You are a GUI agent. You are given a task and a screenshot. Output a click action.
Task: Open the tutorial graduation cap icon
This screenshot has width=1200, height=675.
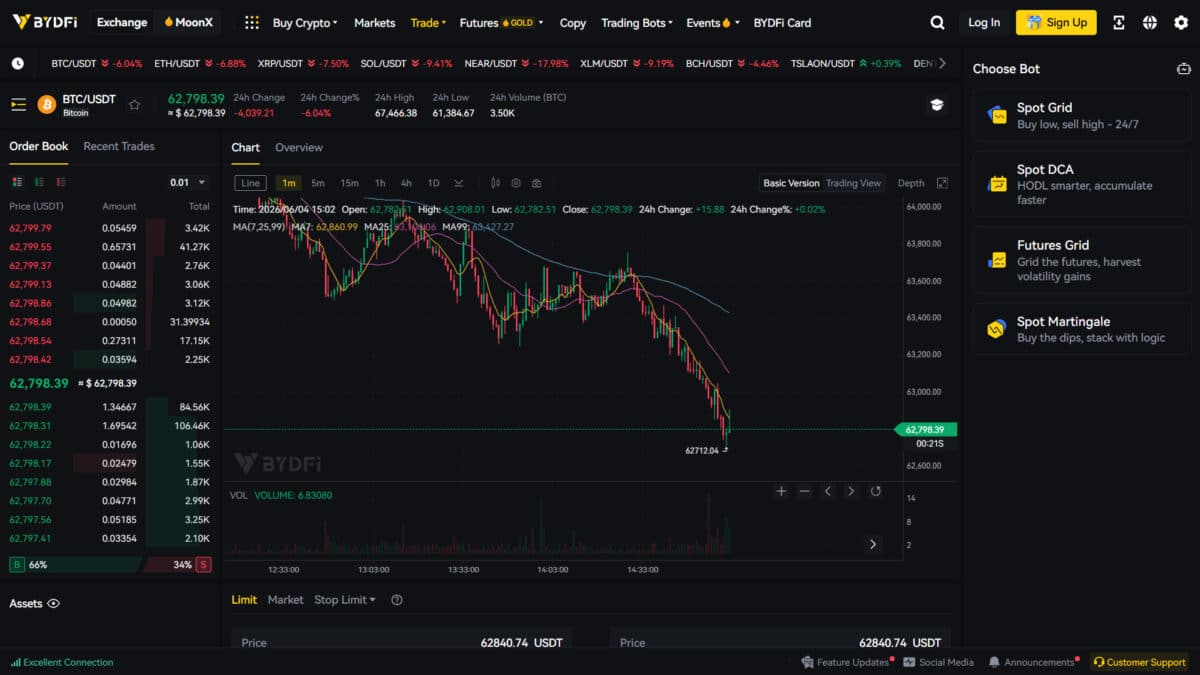[937, 104]
